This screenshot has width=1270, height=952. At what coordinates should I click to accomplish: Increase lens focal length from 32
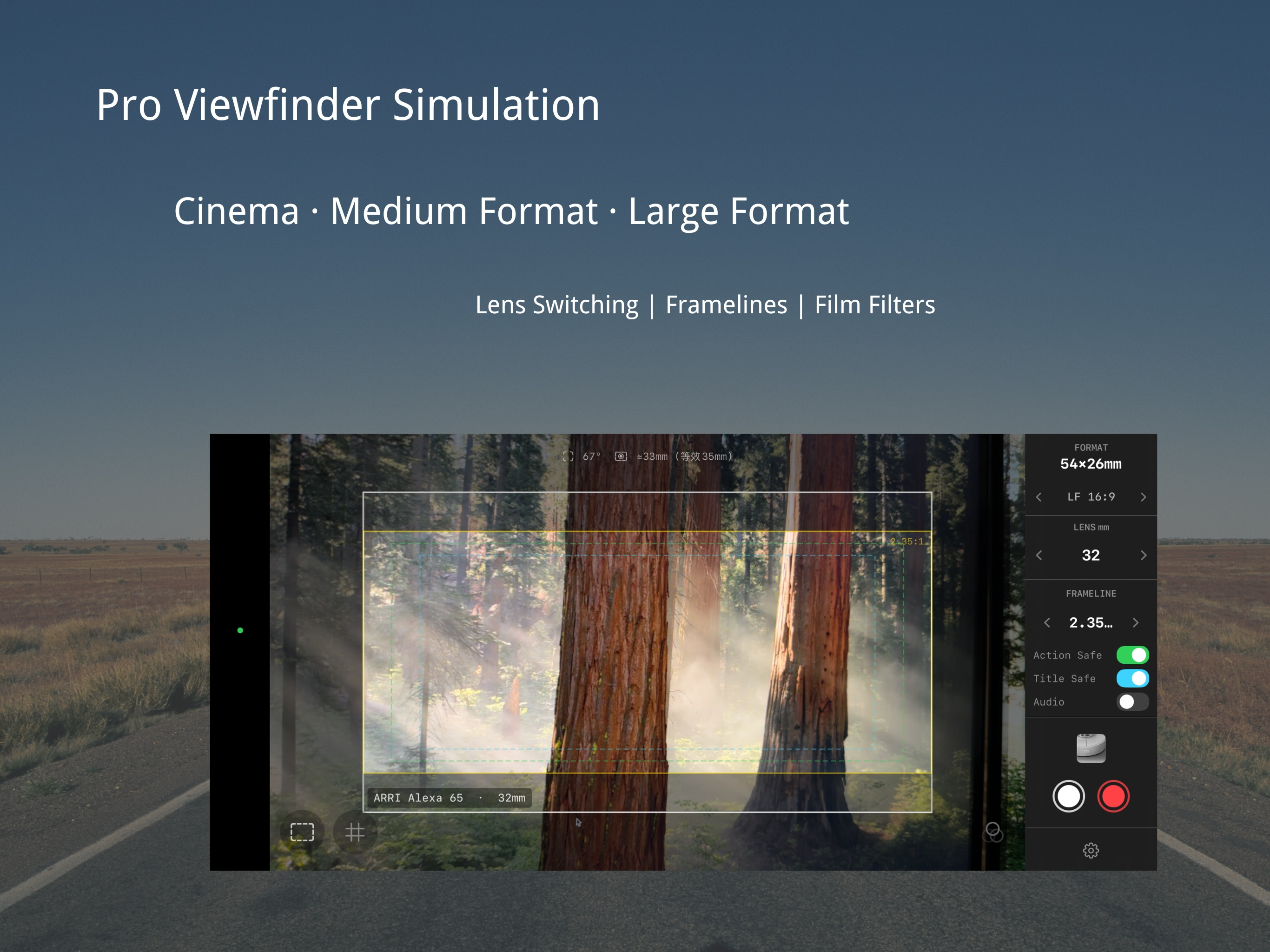pos(1143,555)
